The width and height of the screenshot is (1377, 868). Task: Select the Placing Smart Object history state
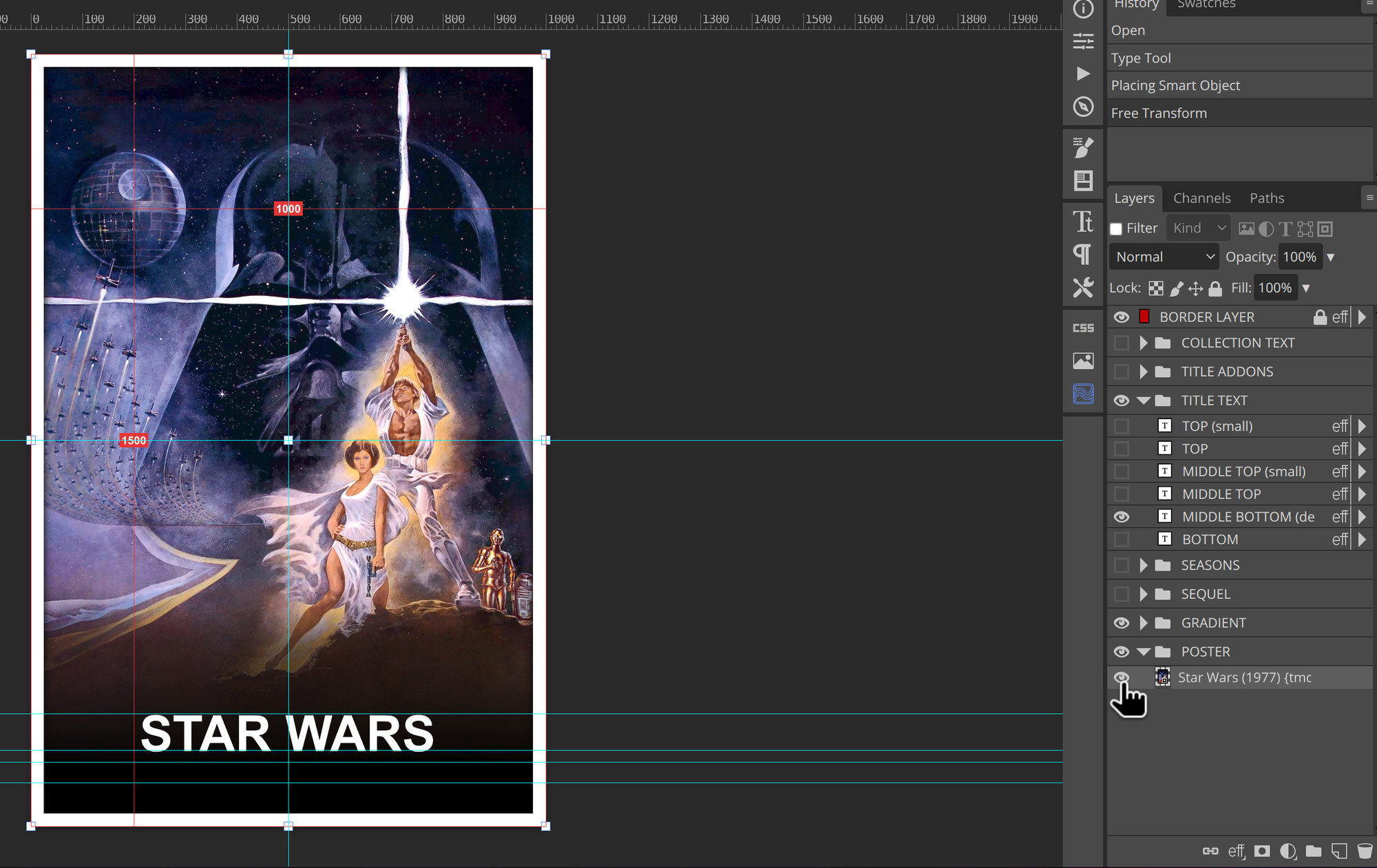(1239, 85)
